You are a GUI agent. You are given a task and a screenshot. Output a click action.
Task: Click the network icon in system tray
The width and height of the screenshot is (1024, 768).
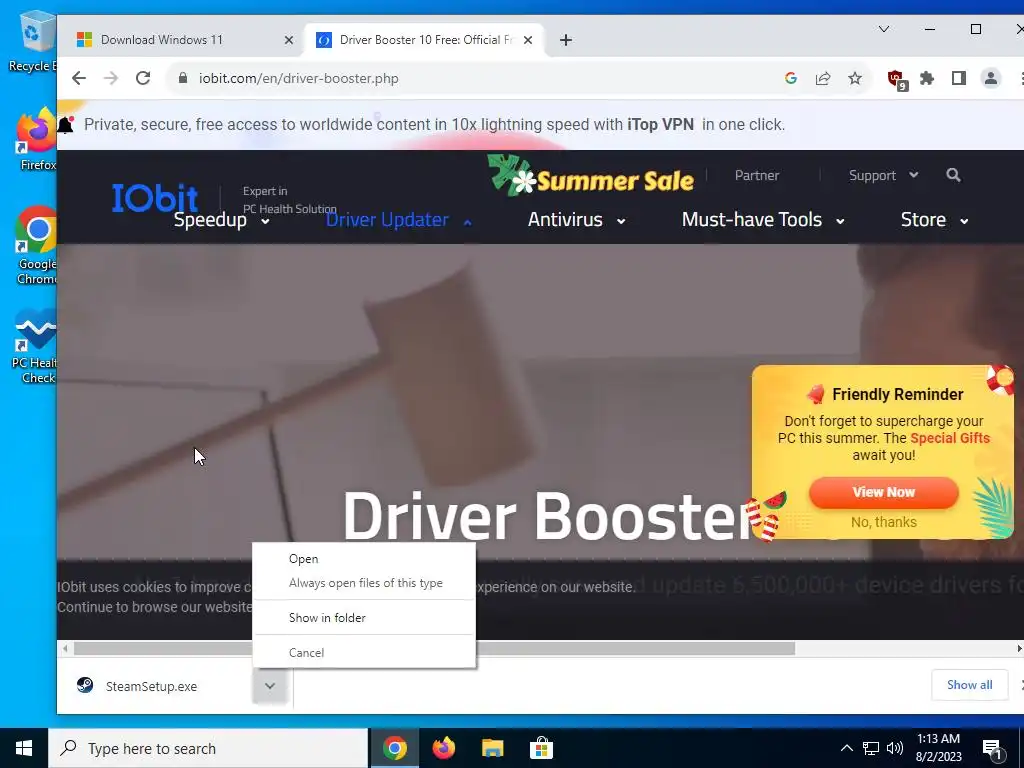(871, 748)
